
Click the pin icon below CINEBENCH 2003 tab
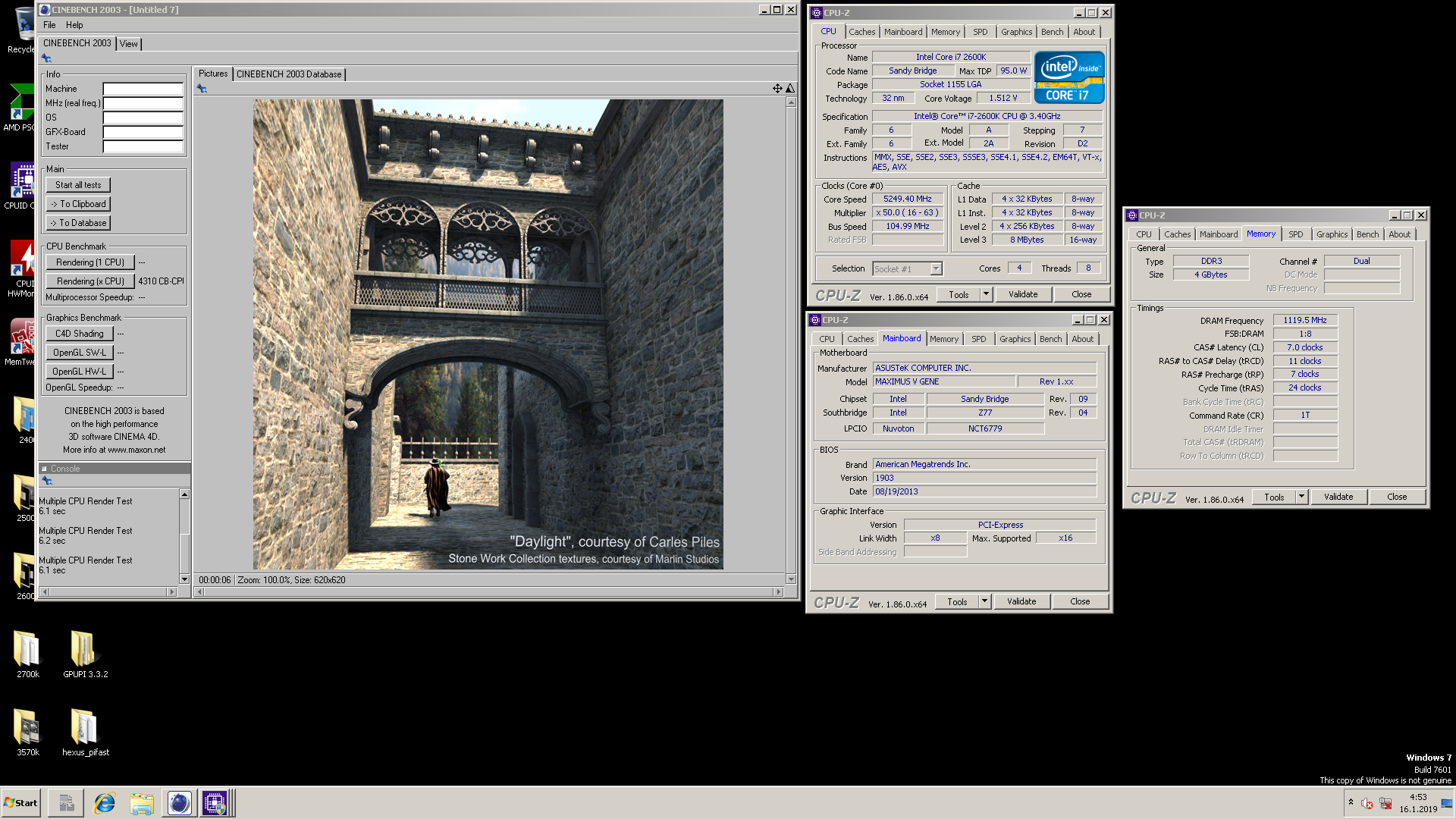(x=46, y=58)
